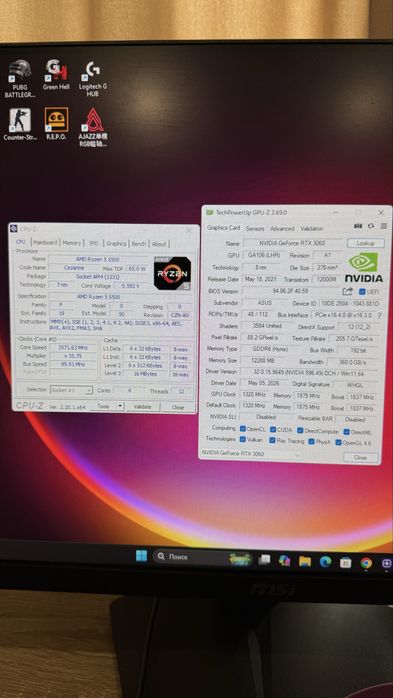
Task: Toggle the Vulkan checkbox
Action: pos(243,439)
